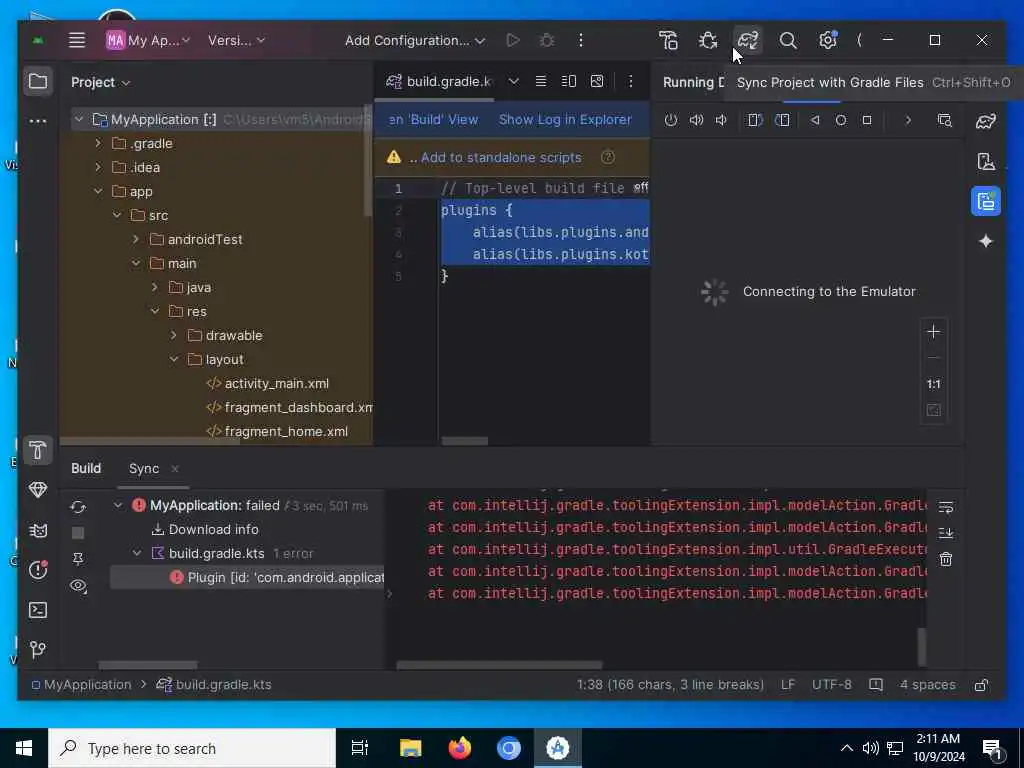Viewport: 1024px width, 768px height.
Task: Click the Debug bug toolbar icon
Action: [x=708, y=40]
